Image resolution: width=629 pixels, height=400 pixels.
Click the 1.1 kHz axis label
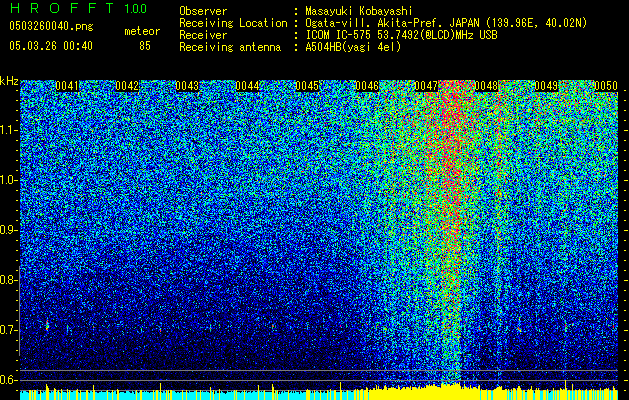coord(9,130)
